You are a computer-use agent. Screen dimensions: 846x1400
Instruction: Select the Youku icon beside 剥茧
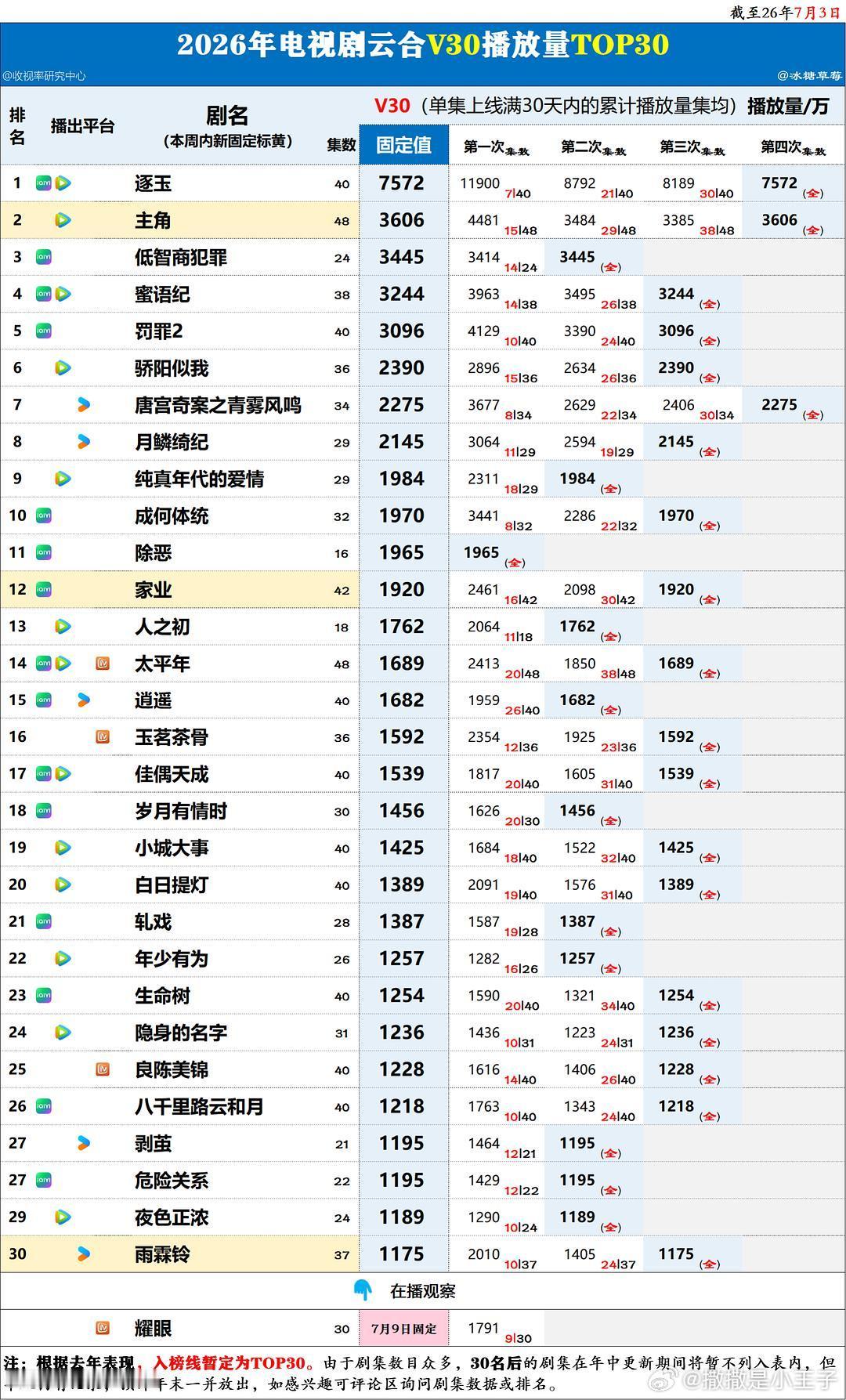84,1144
